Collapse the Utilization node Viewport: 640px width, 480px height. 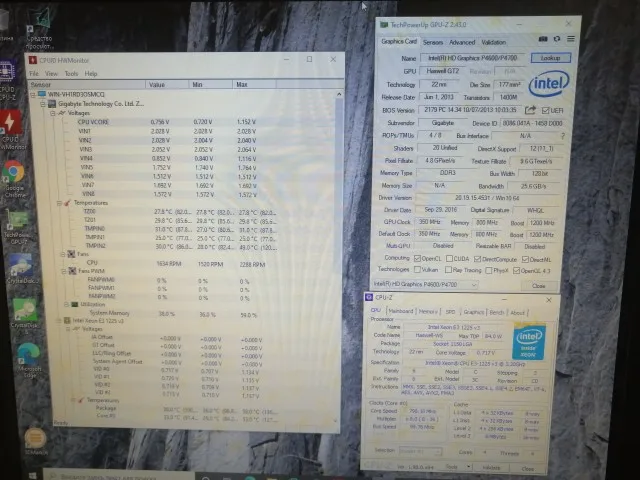66,304
